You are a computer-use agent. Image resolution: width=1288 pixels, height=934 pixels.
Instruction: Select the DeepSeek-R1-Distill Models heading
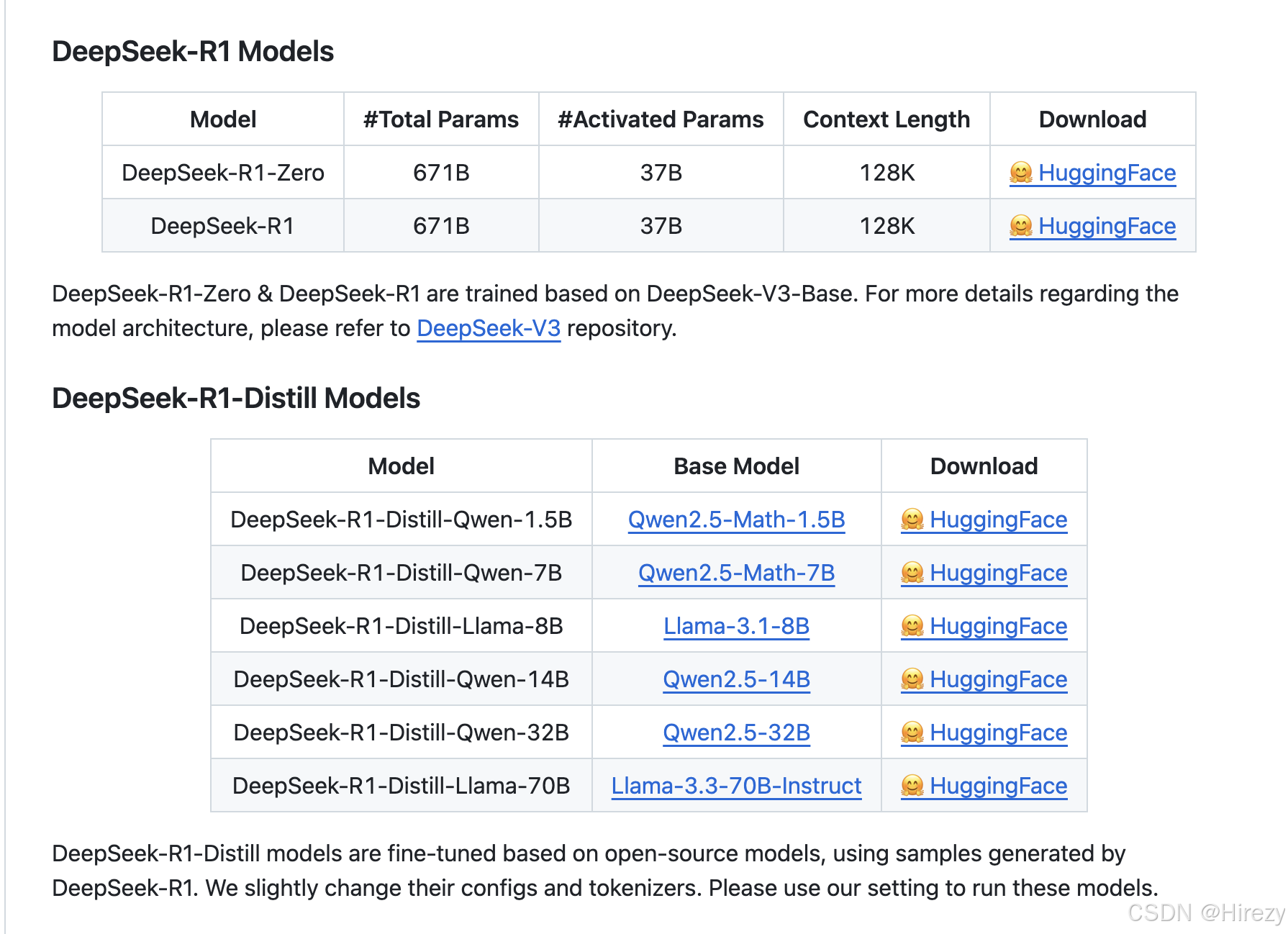point(236,399)
